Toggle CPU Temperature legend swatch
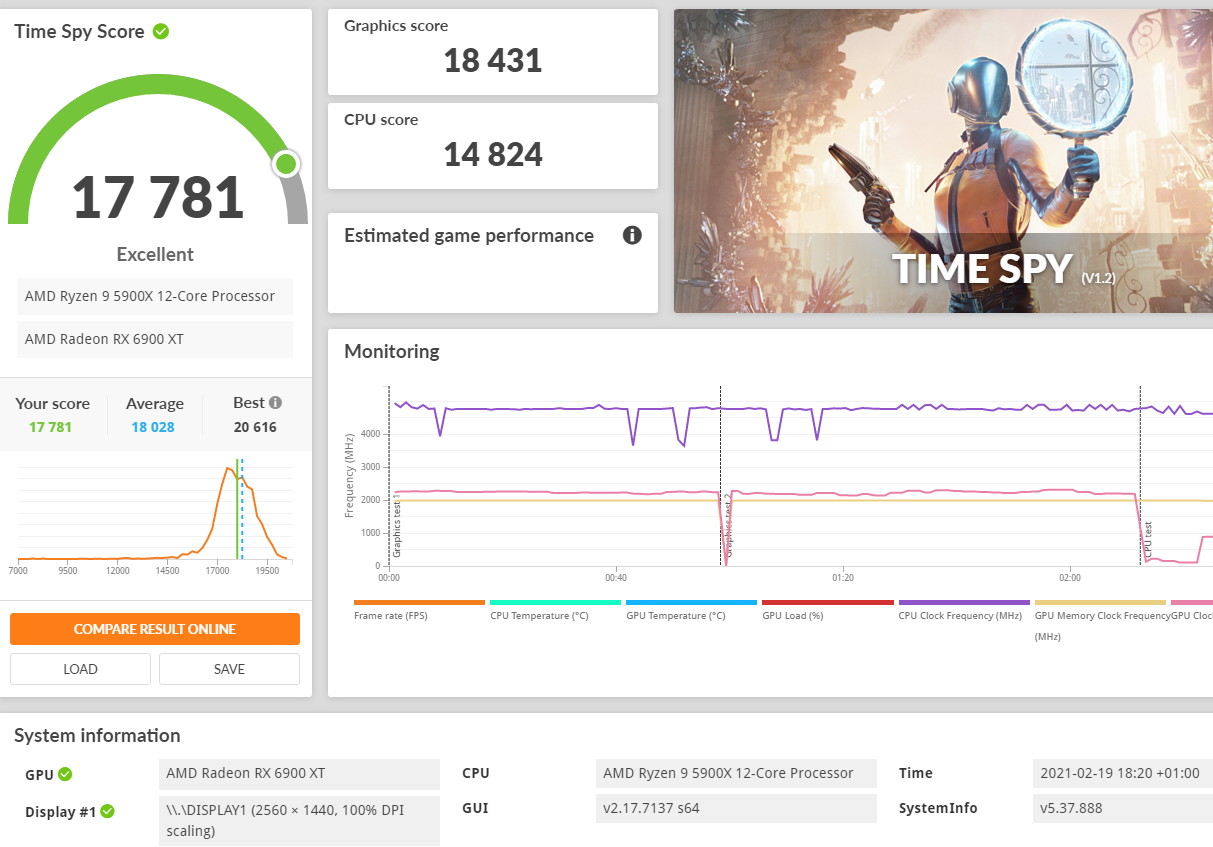 point(555,602)
